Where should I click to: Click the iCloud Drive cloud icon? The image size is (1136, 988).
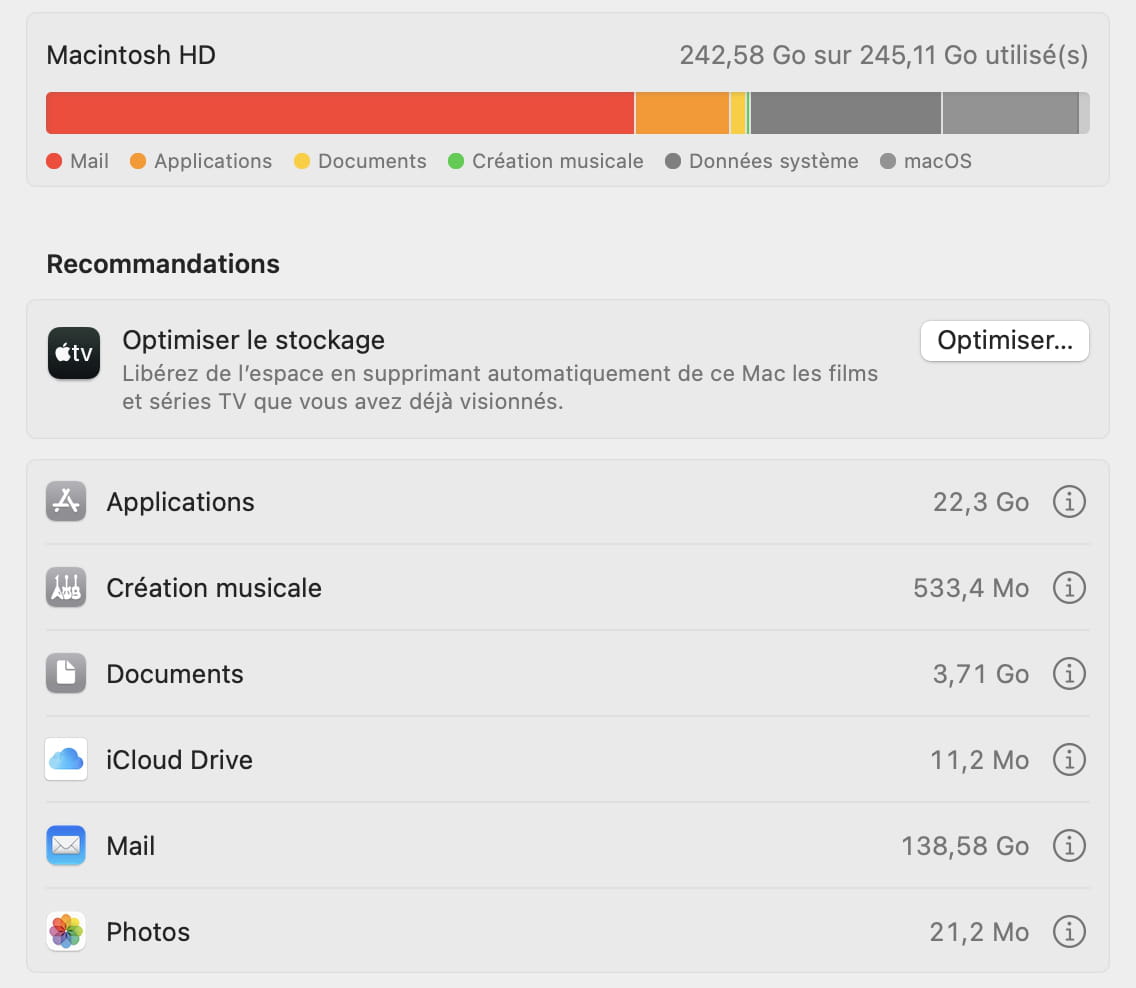(66, 760)
